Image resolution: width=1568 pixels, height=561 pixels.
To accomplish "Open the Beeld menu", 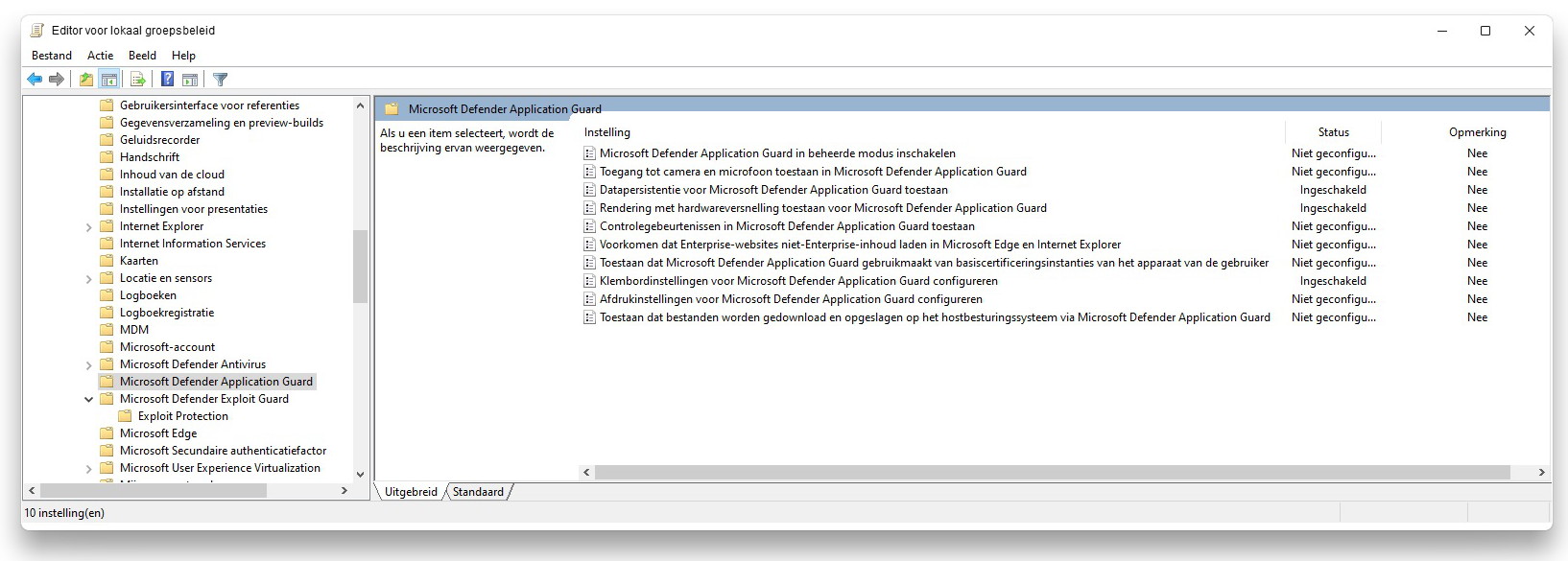I will tap(142, 56).
